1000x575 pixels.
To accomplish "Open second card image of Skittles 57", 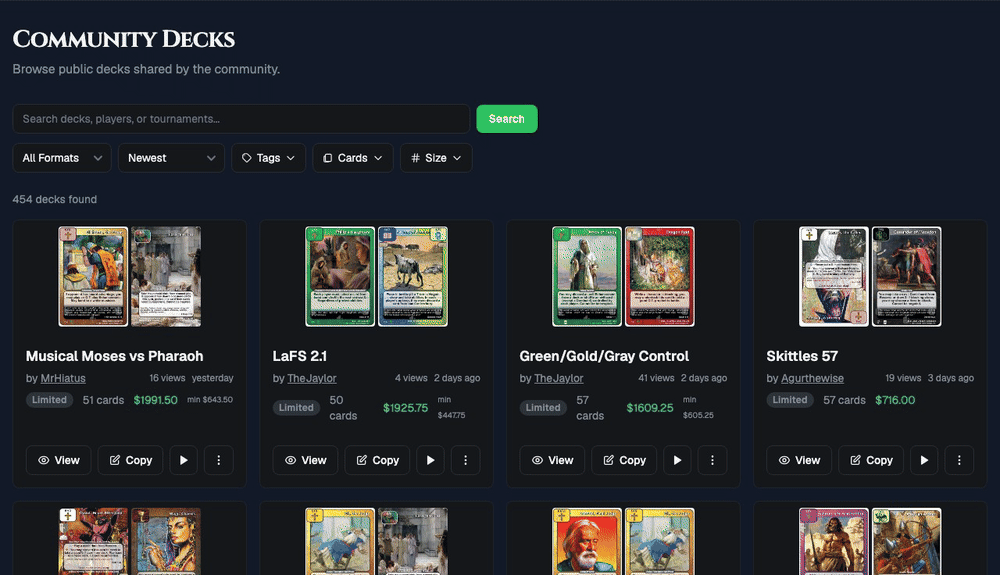I will [906, 277].
